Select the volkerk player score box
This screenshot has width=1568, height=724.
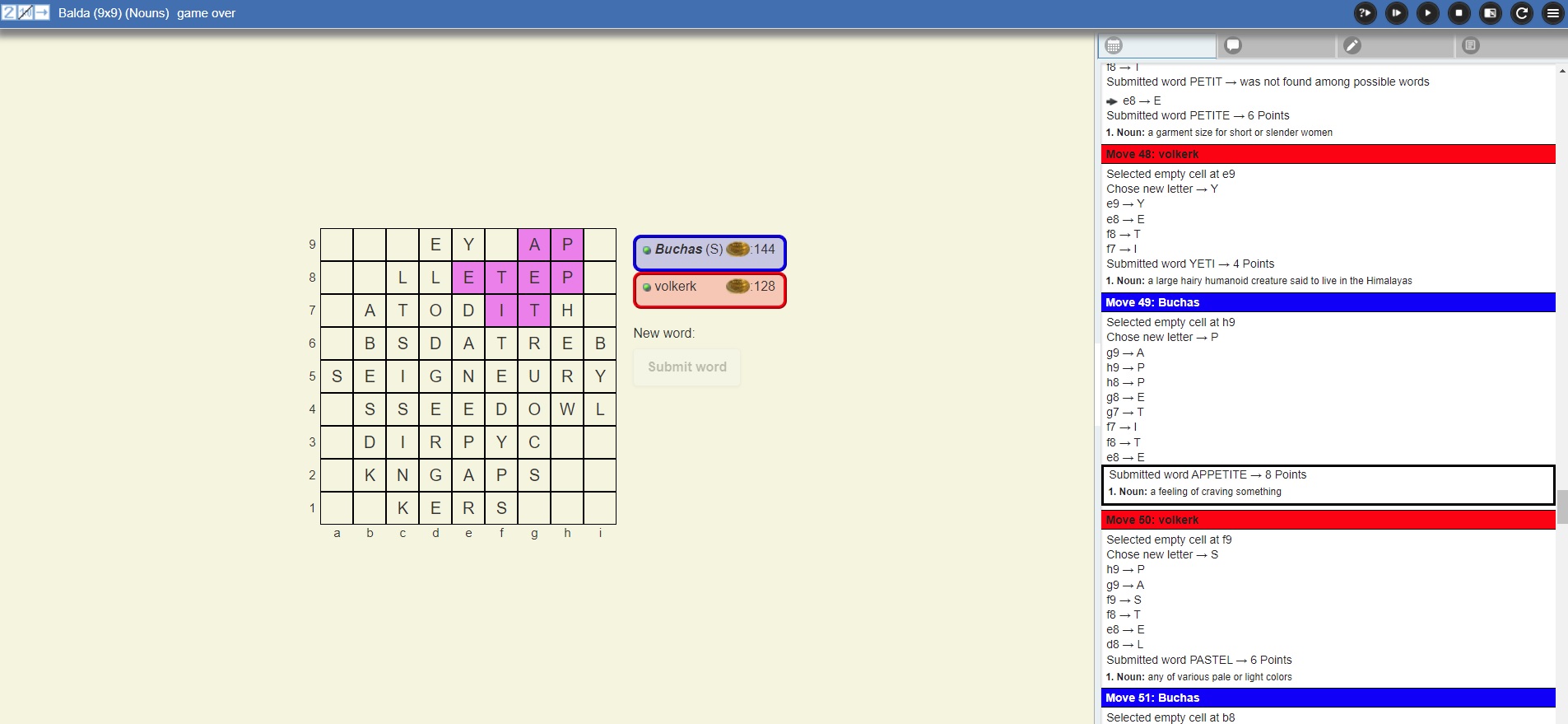tap(710, 287)
